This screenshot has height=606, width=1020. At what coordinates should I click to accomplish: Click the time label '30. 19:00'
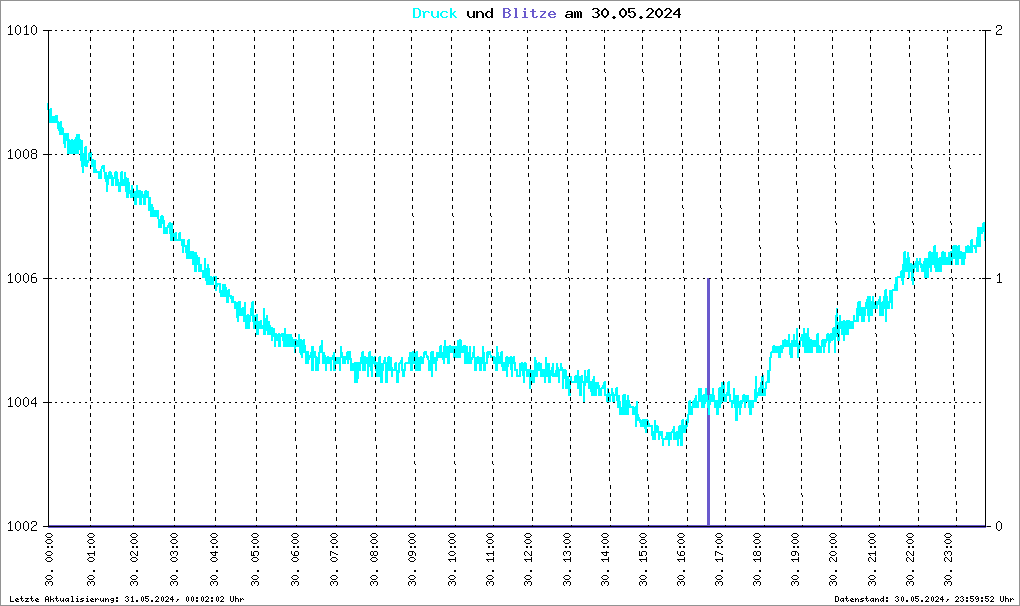[795, 560]
